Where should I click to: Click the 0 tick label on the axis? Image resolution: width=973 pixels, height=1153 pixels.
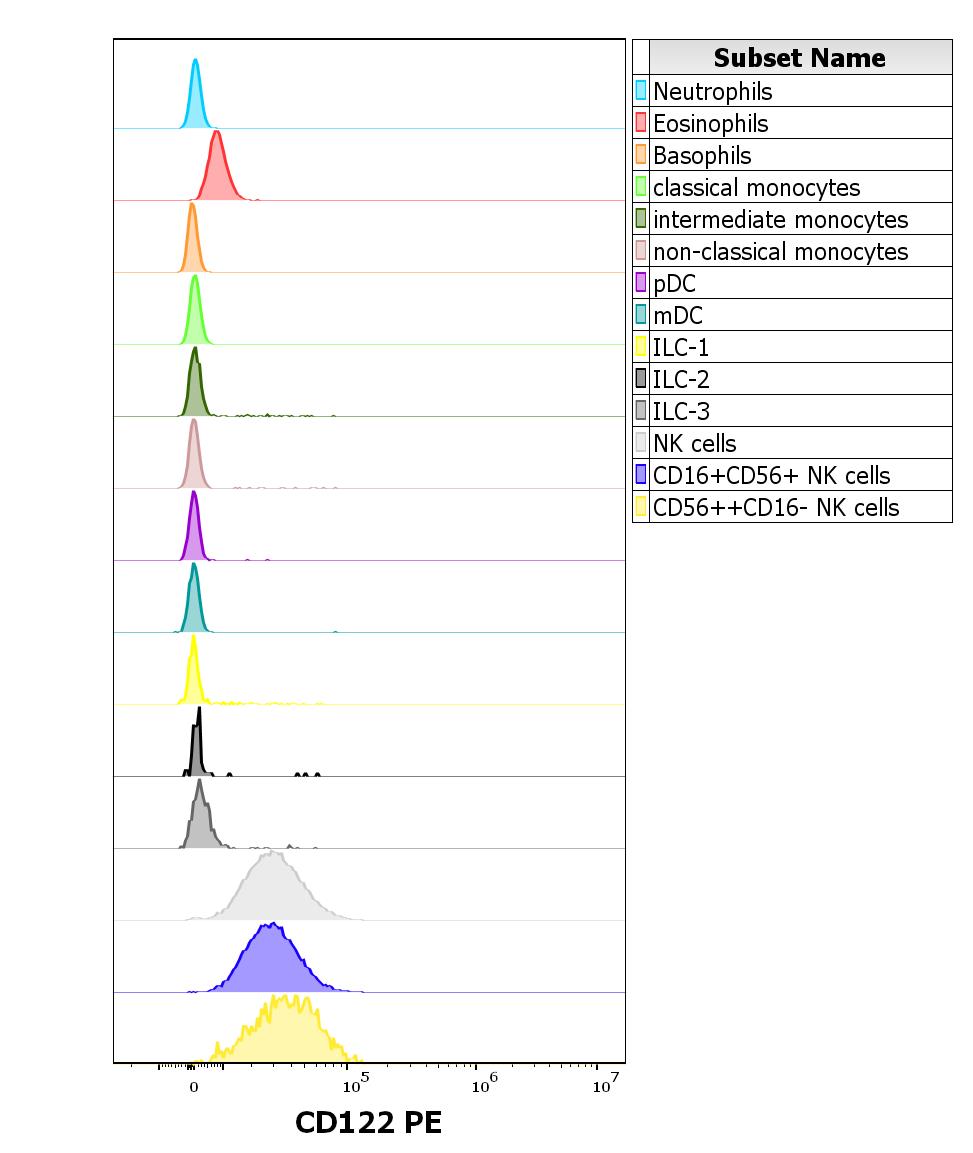pos(193,1087)
